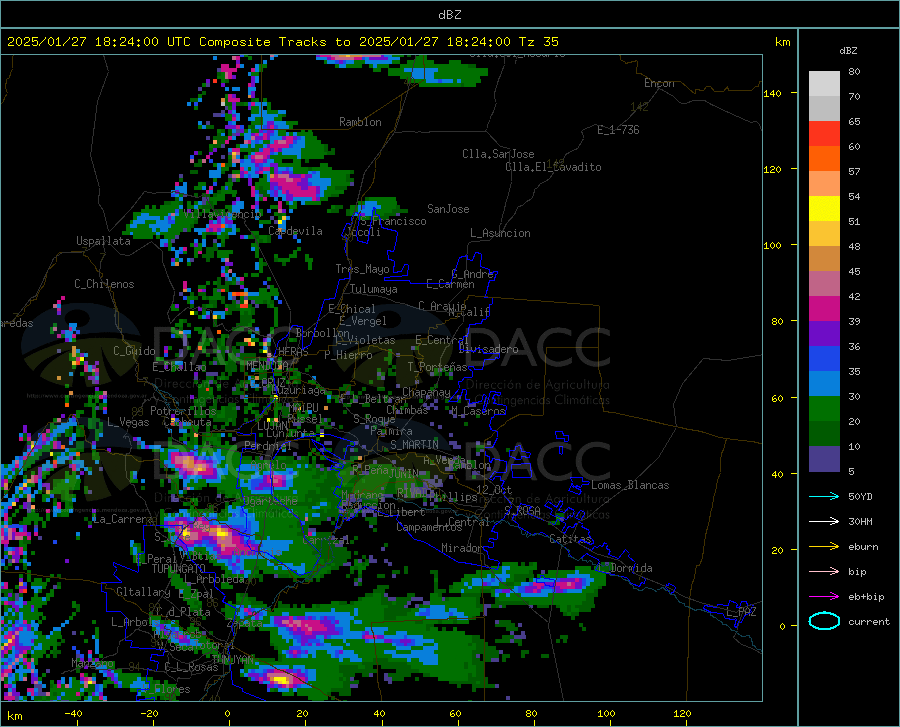The width and height of the screenshot is (900, 727).
Task: Click the Lomas_Blancas place label
Action: point(630,485)
